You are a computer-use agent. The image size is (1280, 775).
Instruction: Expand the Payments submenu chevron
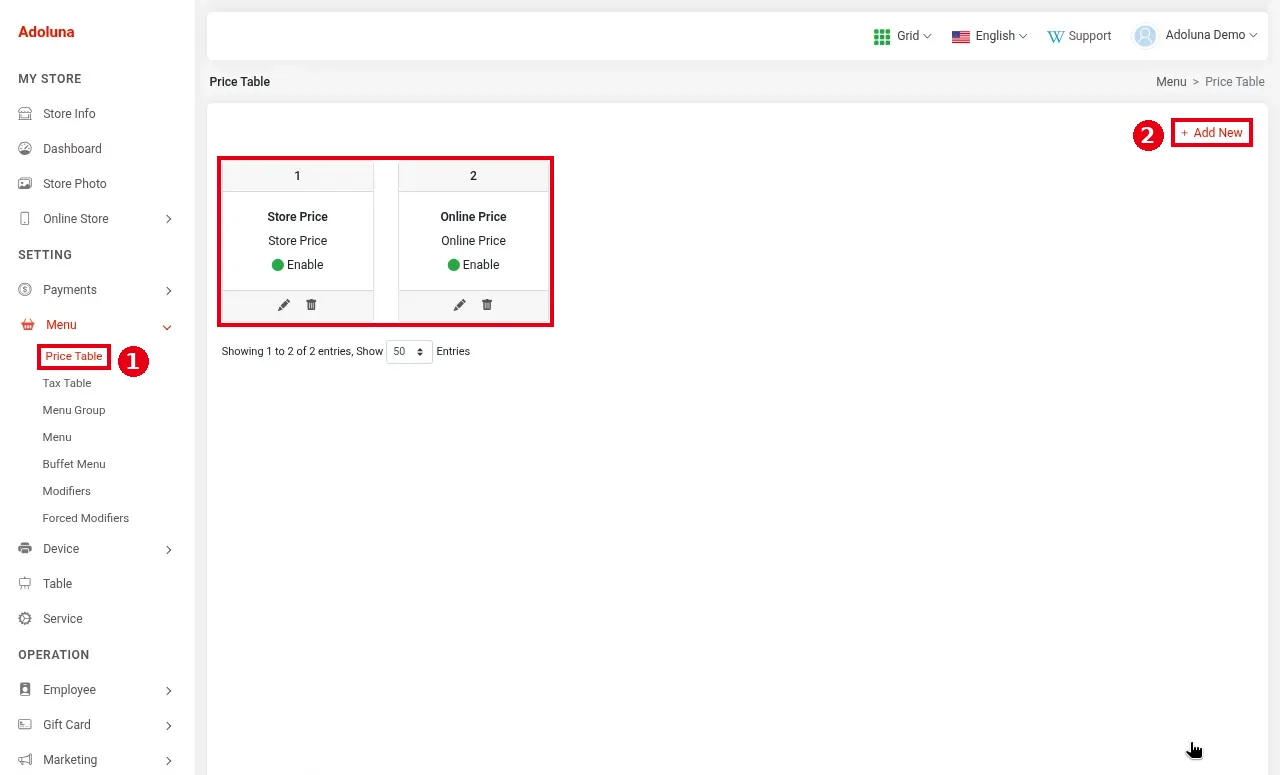pyautogui.click(x=168, y=291)
